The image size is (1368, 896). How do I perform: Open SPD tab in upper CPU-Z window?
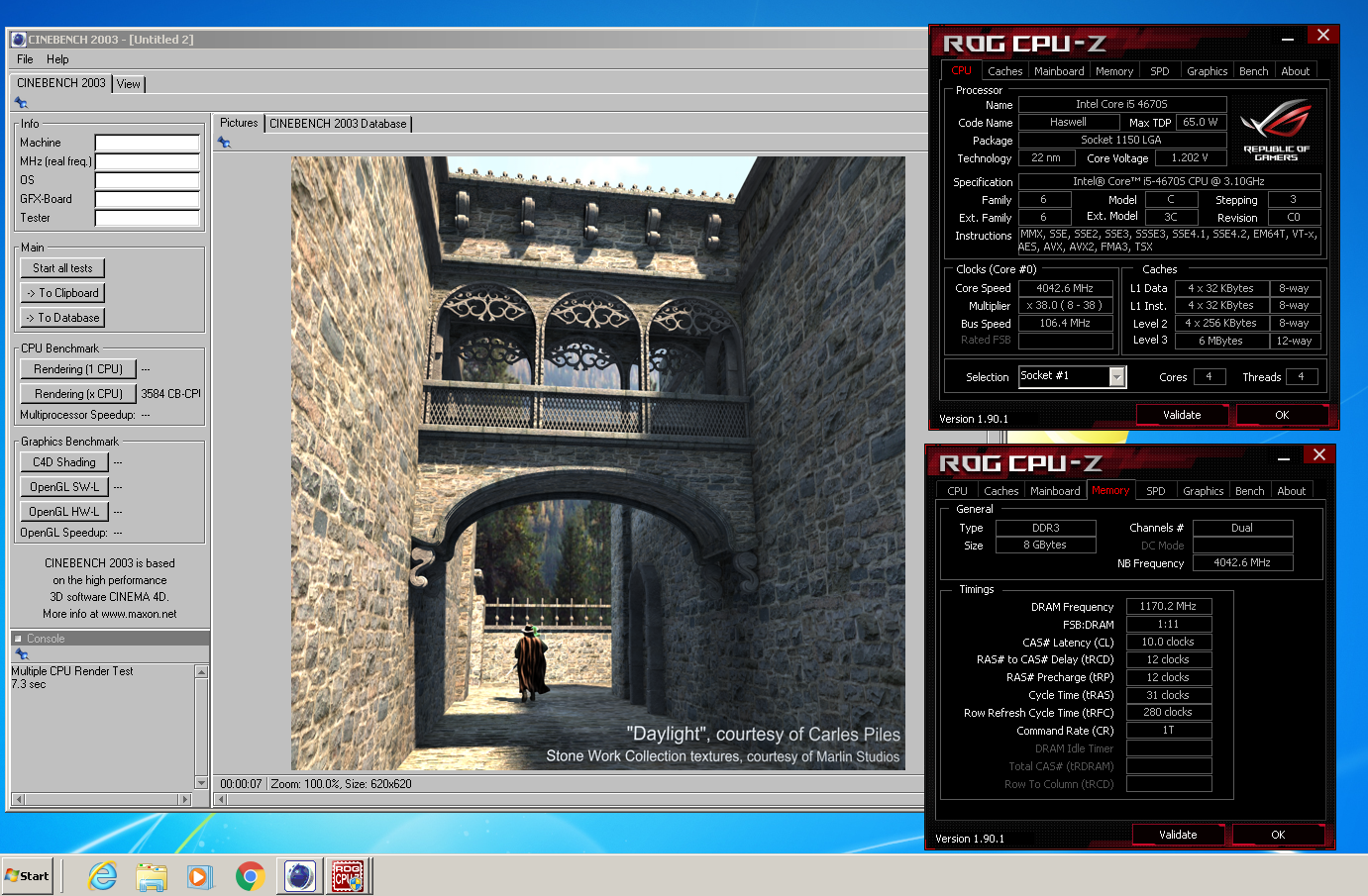[x=1160, y=71]
